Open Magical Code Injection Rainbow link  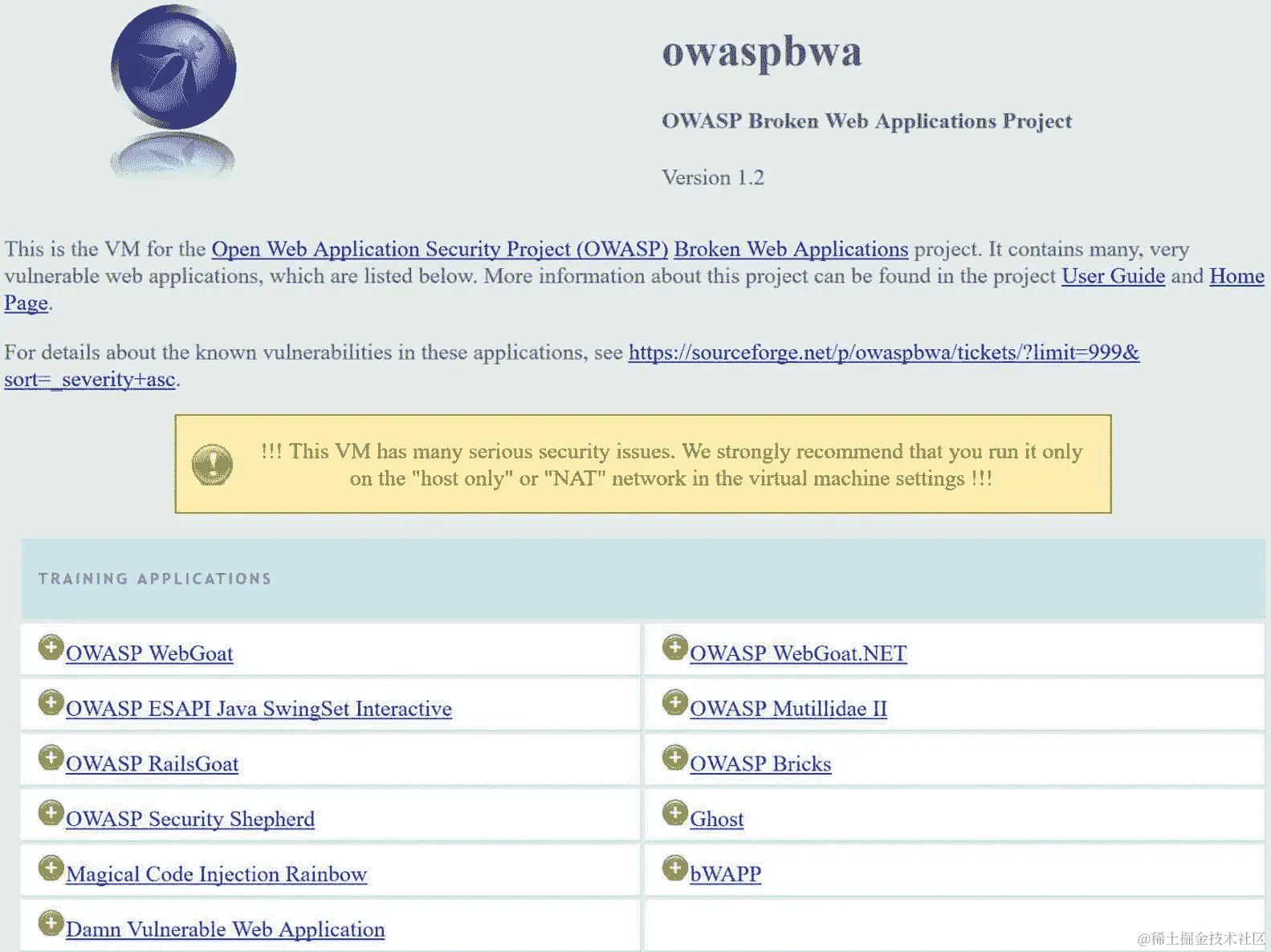[216, 874]
